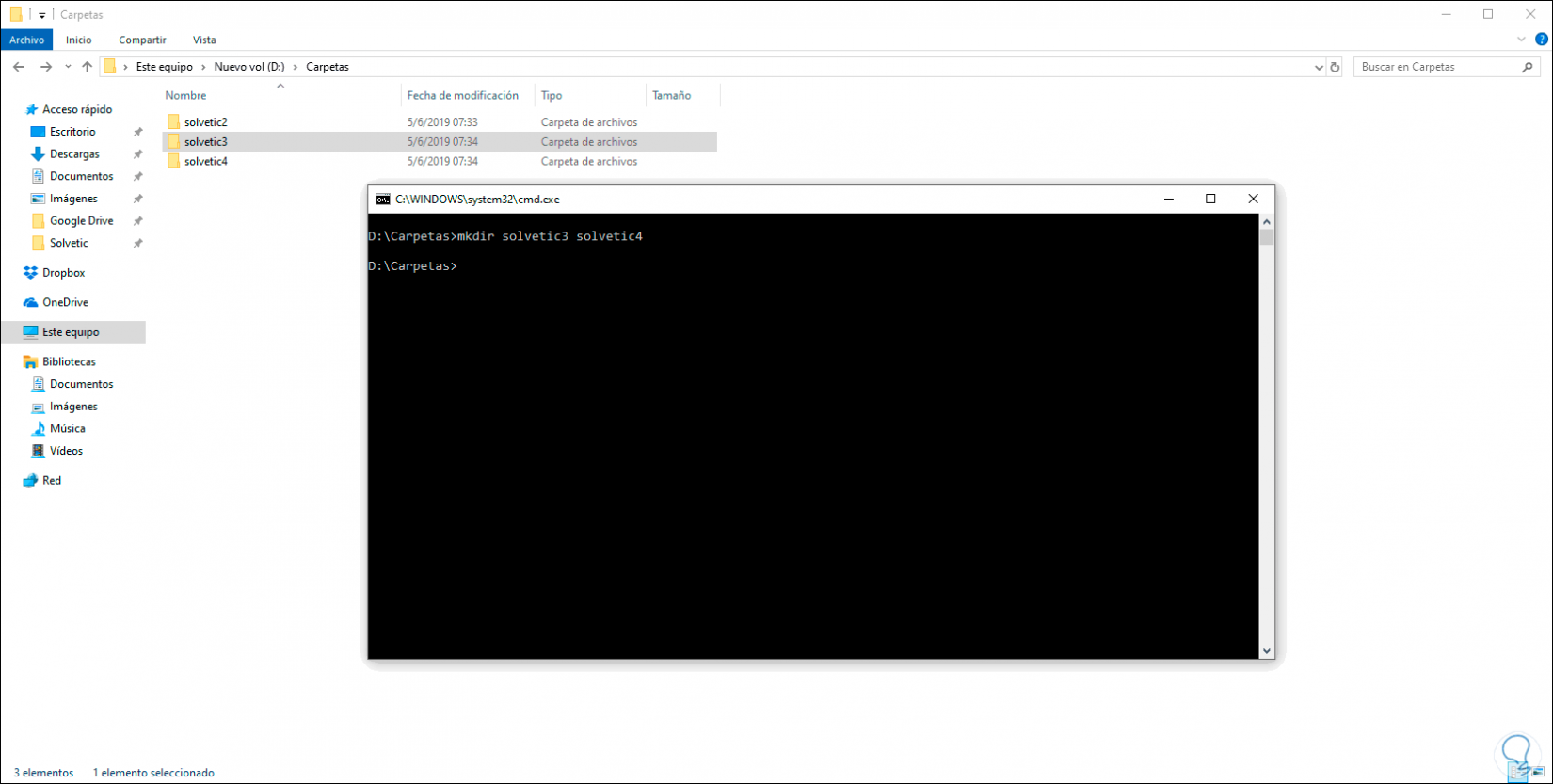Open the recent locations dropdown arrow
Viewport: 1553px width, 784px height.
pyautogui.click(x=68, y=67)
